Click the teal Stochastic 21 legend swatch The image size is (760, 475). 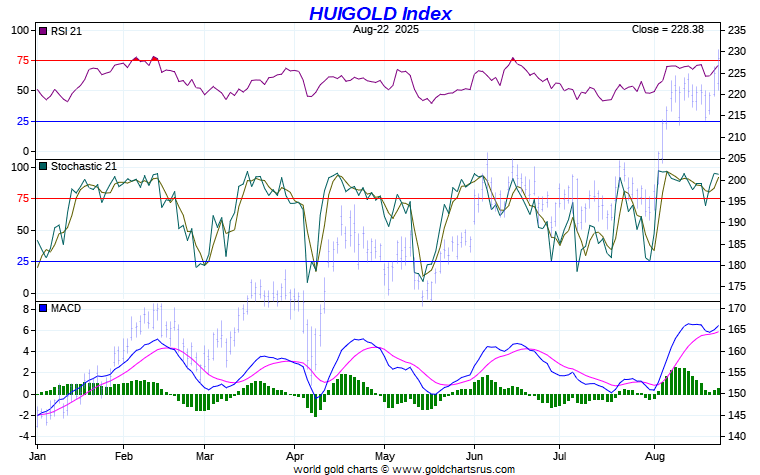click(42, 166)
